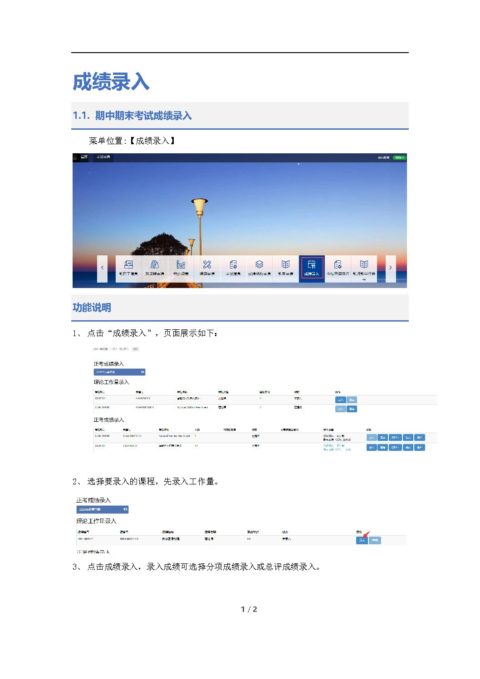Open the stacked layers icon tile

[x=259, y=268]
